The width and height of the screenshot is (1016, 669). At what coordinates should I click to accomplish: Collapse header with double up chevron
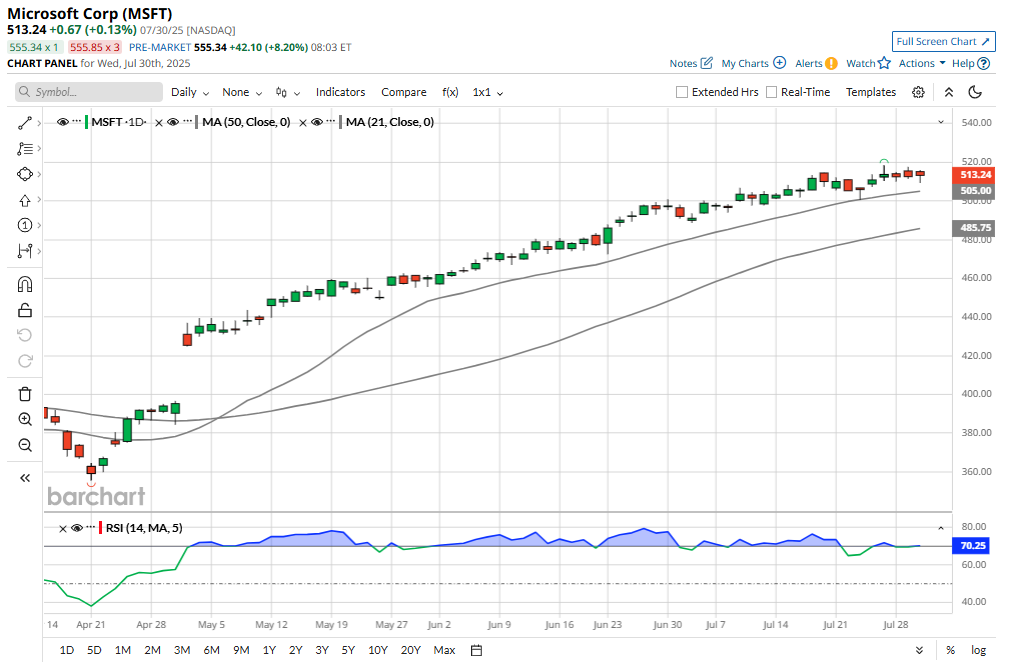click(x=949, y=92)
